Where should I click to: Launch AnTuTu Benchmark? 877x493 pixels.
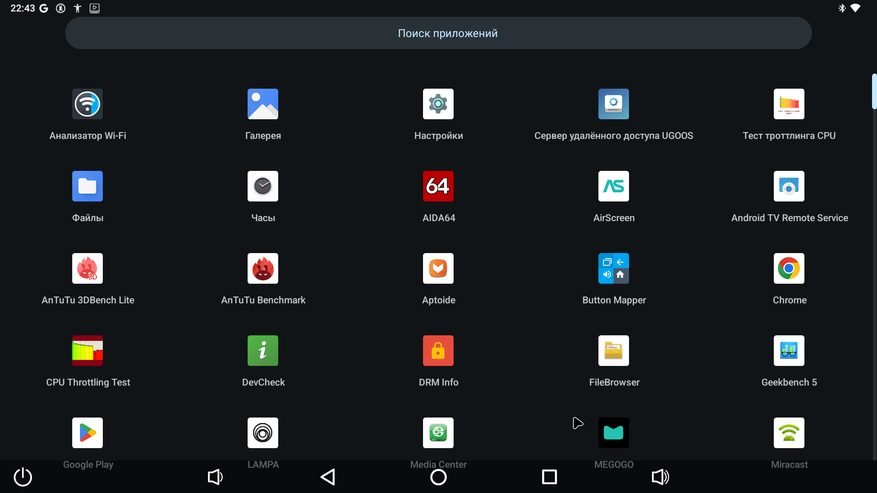263,269
